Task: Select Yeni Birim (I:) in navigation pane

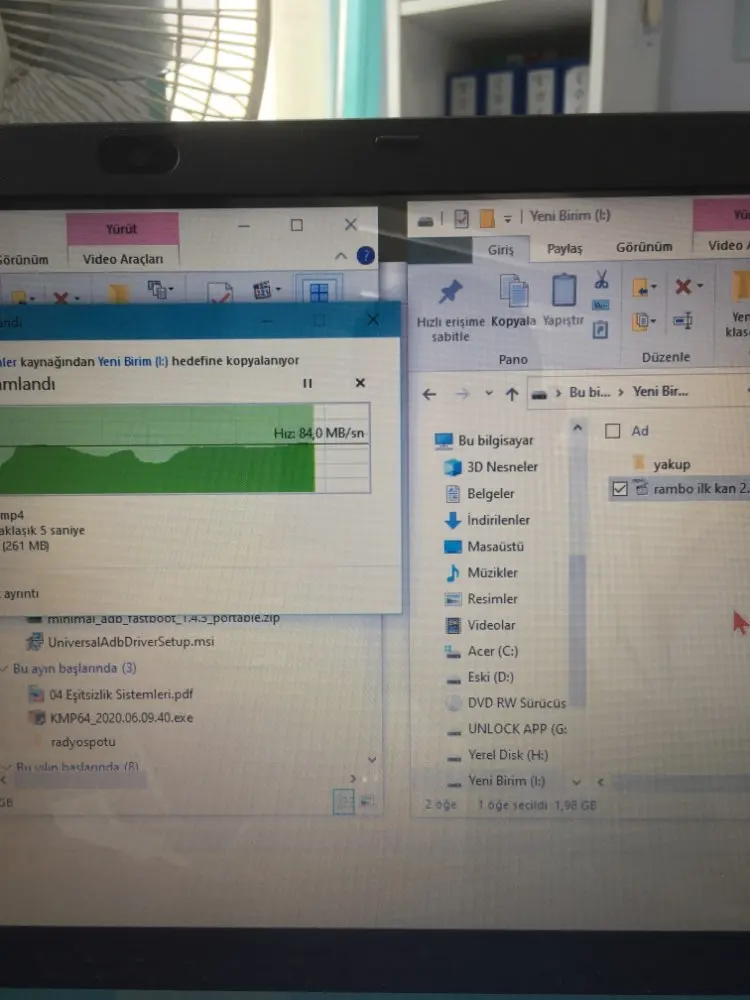Action: pos(496,781)
